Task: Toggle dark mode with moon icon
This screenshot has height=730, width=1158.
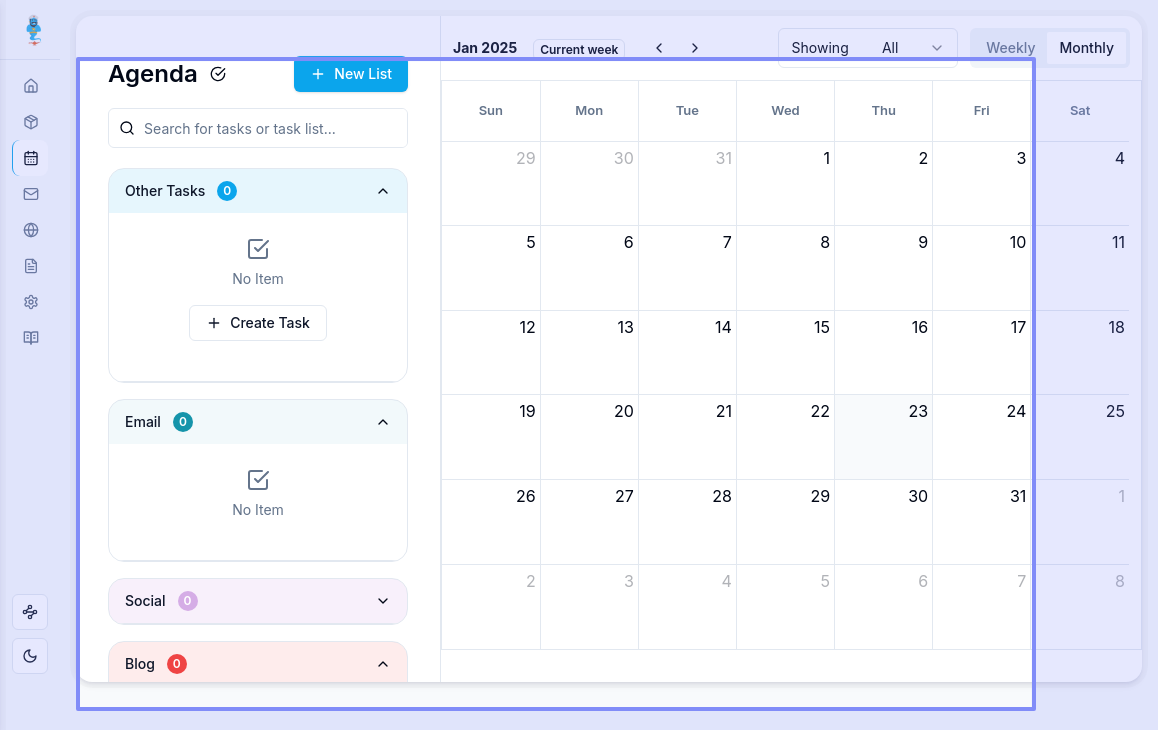Action: 30,656
